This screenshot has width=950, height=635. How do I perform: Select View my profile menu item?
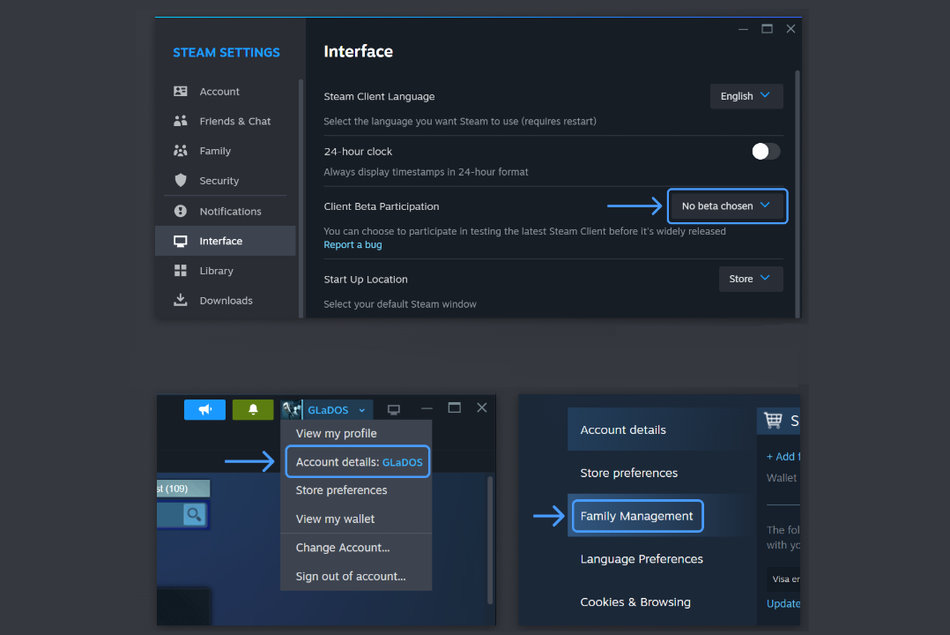(x=356, y=433)
